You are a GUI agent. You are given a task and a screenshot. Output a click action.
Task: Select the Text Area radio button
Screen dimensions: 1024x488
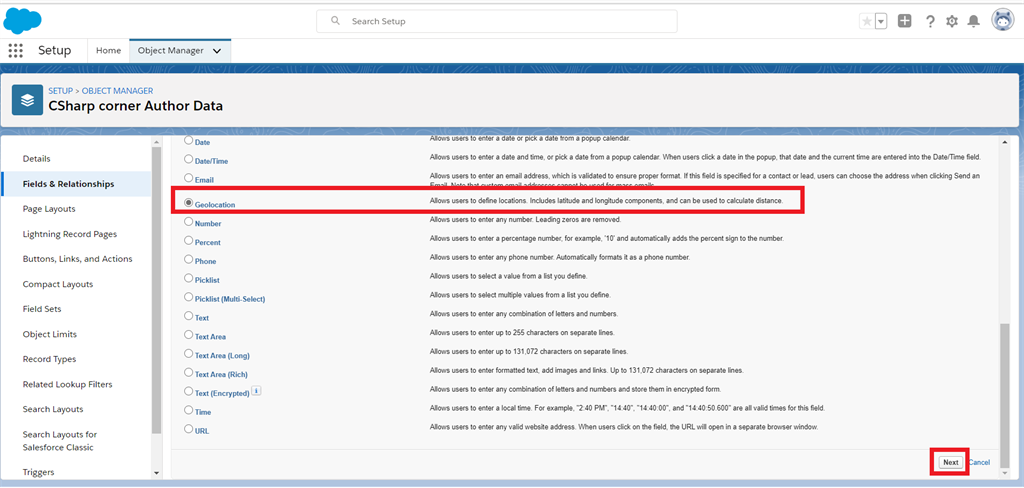(x=189, y=334)
